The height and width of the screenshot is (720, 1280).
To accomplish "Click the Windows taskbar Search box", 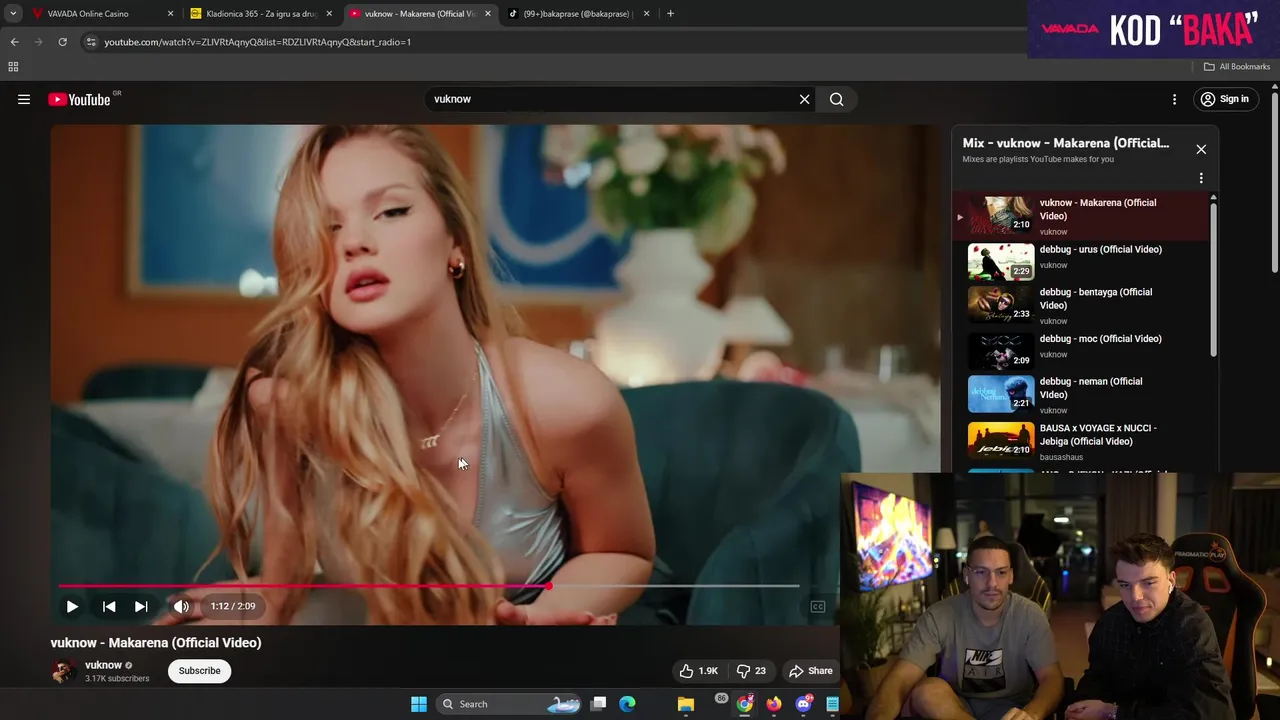I will (510, 704).
